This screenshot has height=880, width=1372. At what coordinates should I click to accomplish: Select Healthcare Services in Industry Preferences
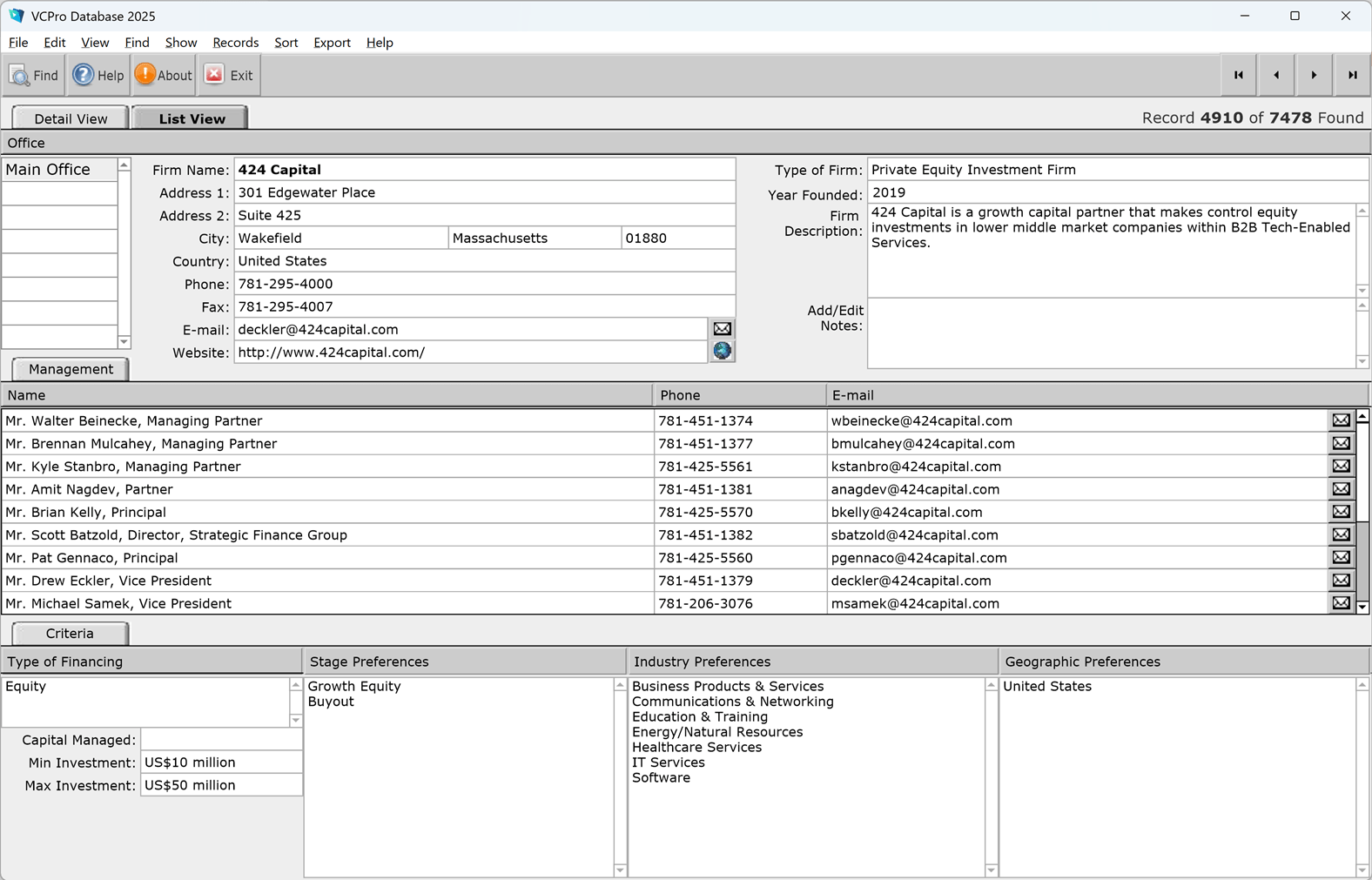coord(696,747)
